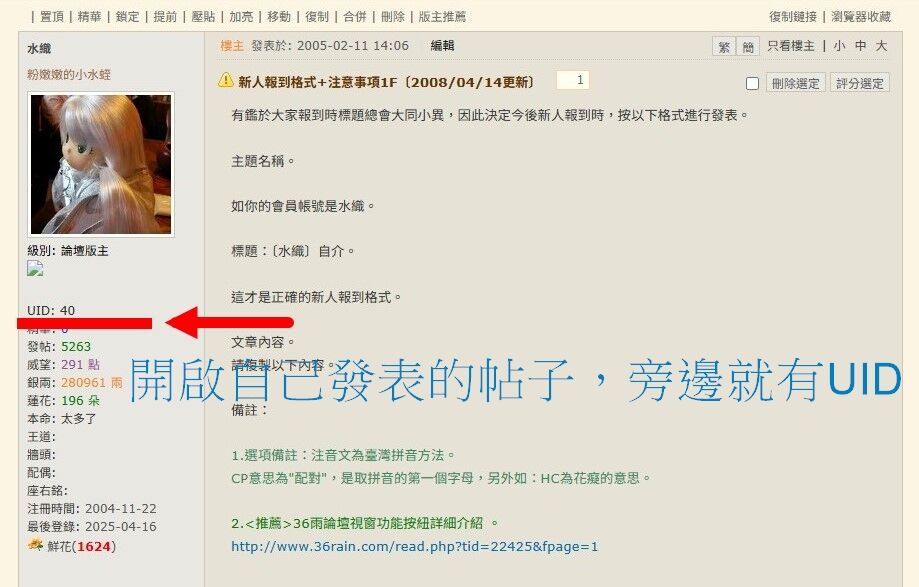Select the 刪除 moderation option
The height and width of the screenshot is (587, 919).
[x=393, y=16]
